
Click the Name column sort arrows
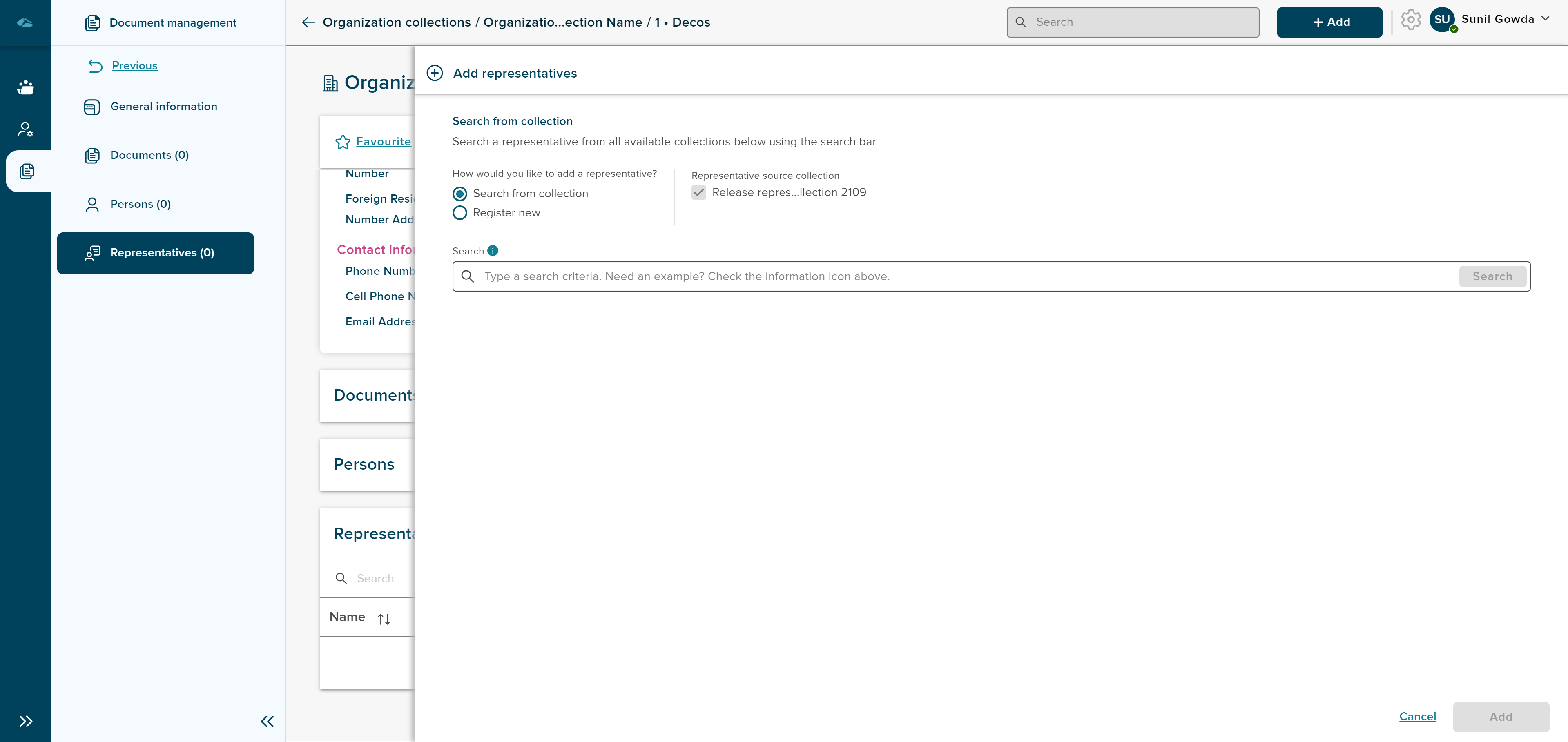tap(384, 619)
